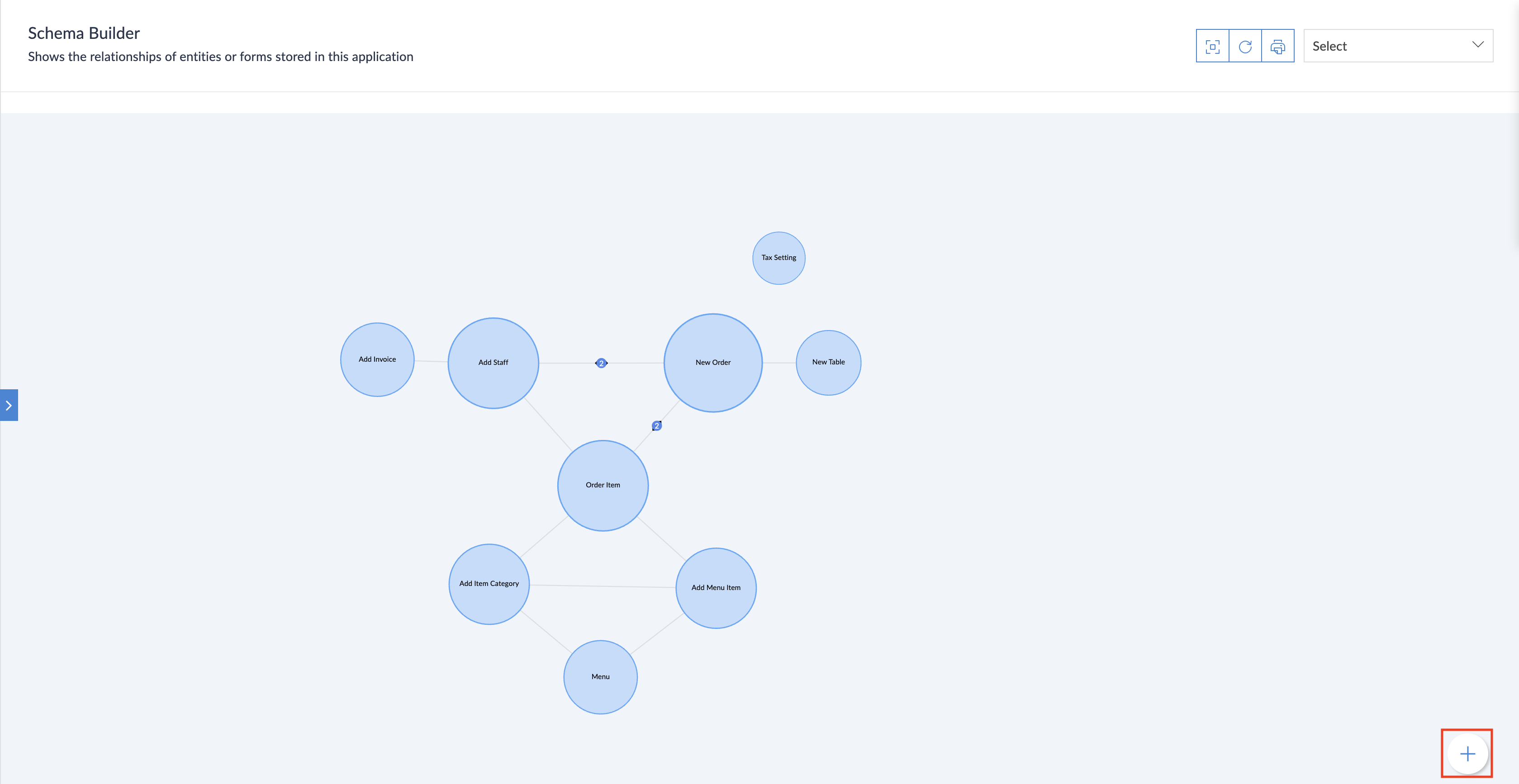This screenshot has width=1519, height=784.
Task: Select the Add Staff node
Action: (493, 363)
